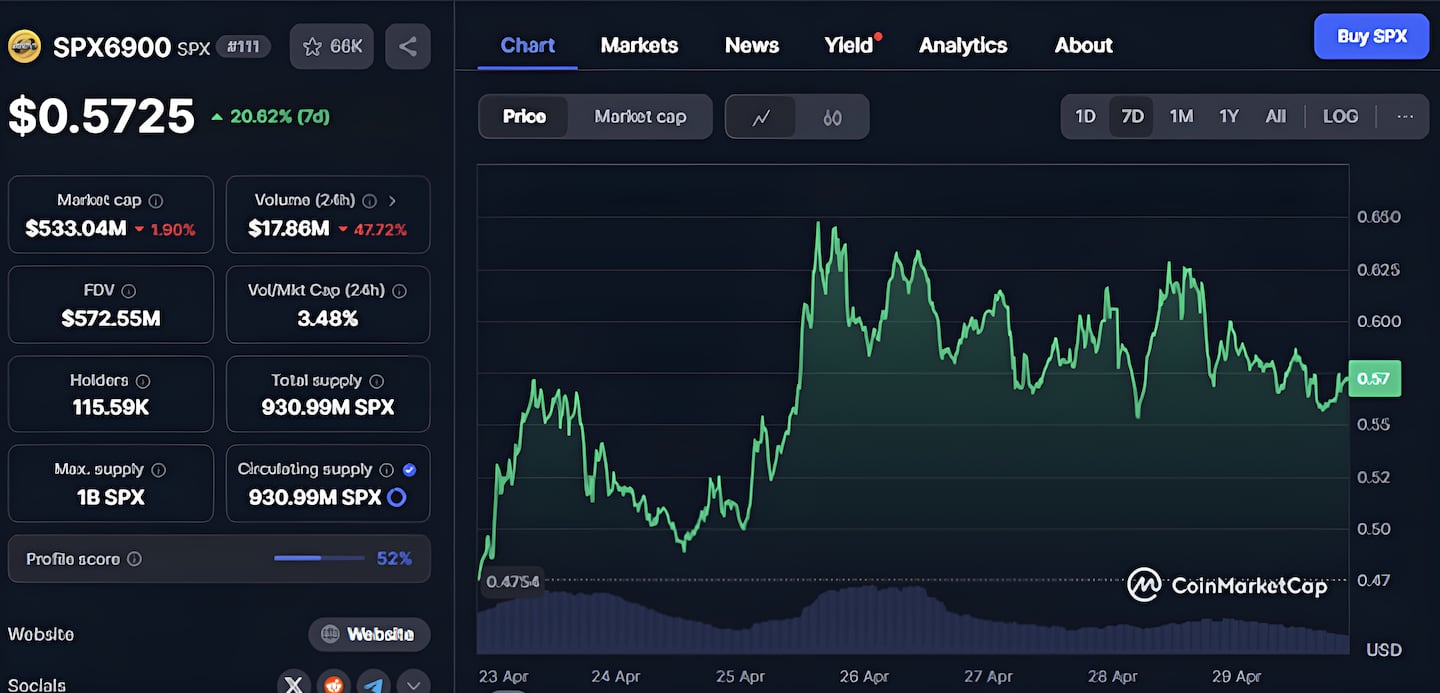
Task: Open Volume (24h) details arrow
Action: click(392, 201)
